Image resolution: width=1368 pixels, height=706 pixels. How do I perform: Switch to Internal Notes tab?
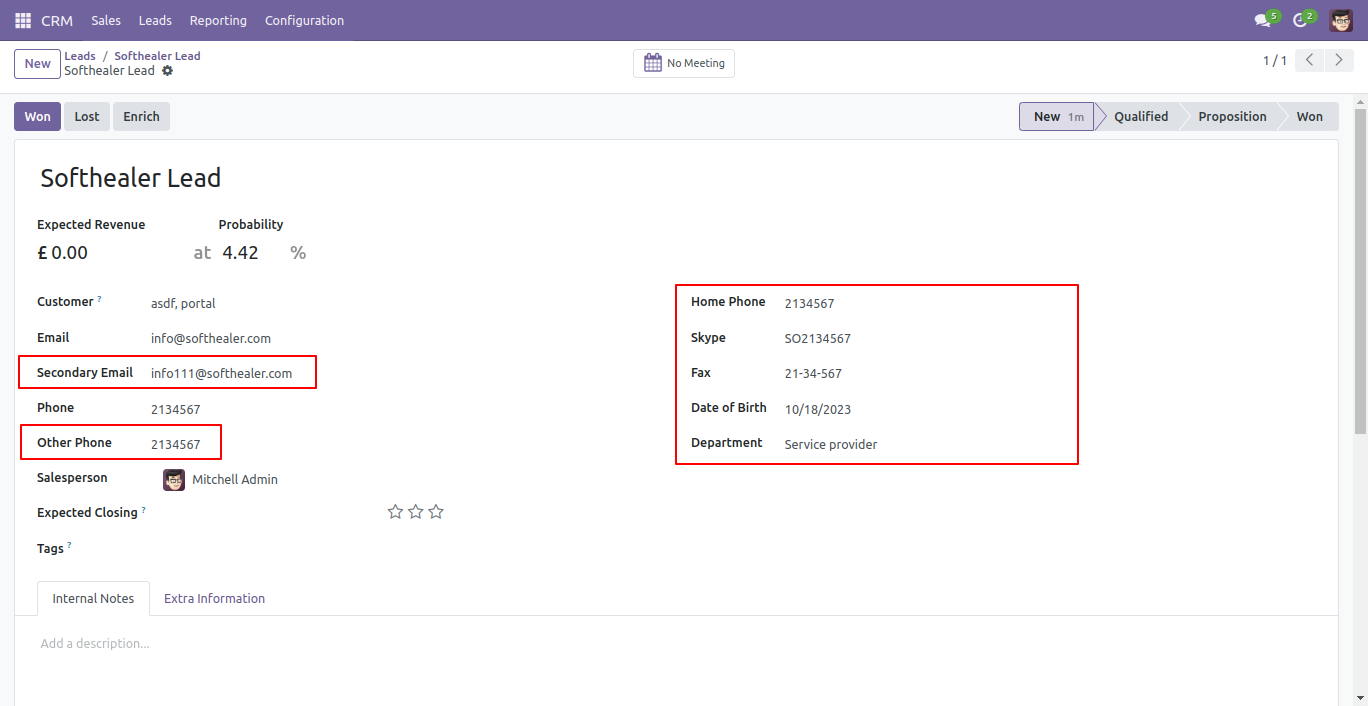tap(93, 598)
